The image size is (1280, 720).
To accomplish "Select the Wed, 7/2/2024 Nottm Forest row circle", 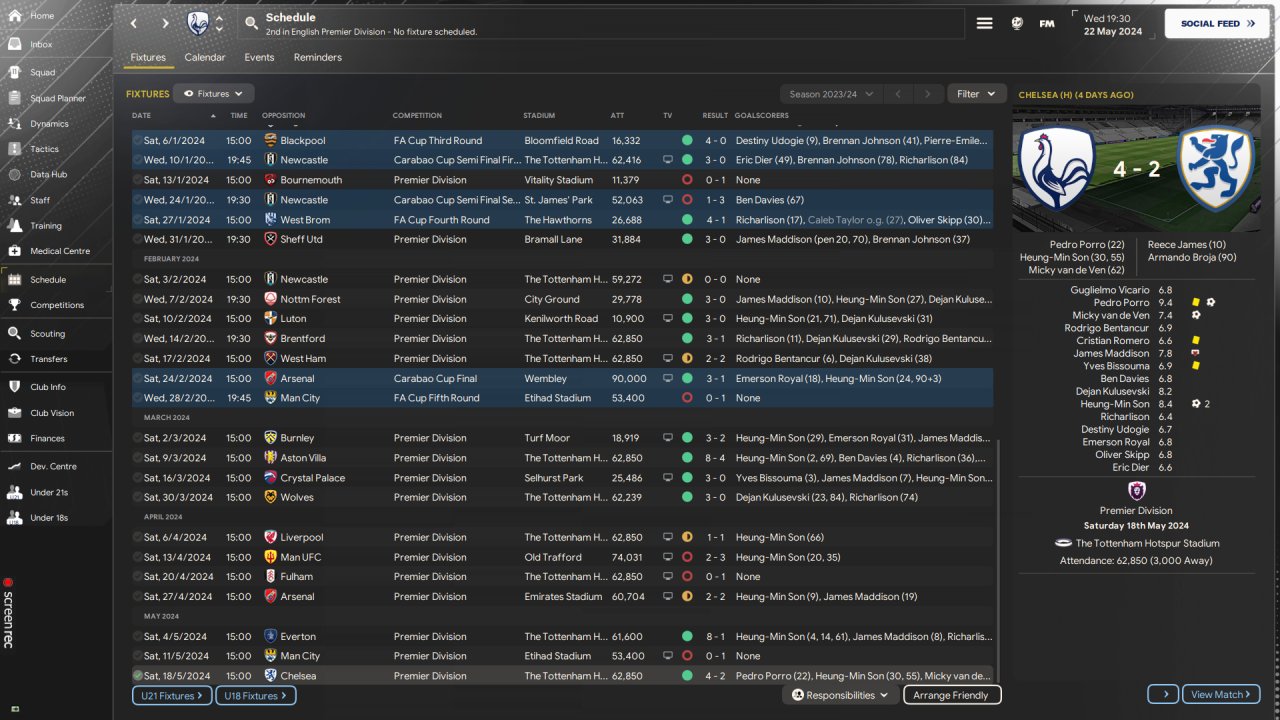I will point(137,299).
